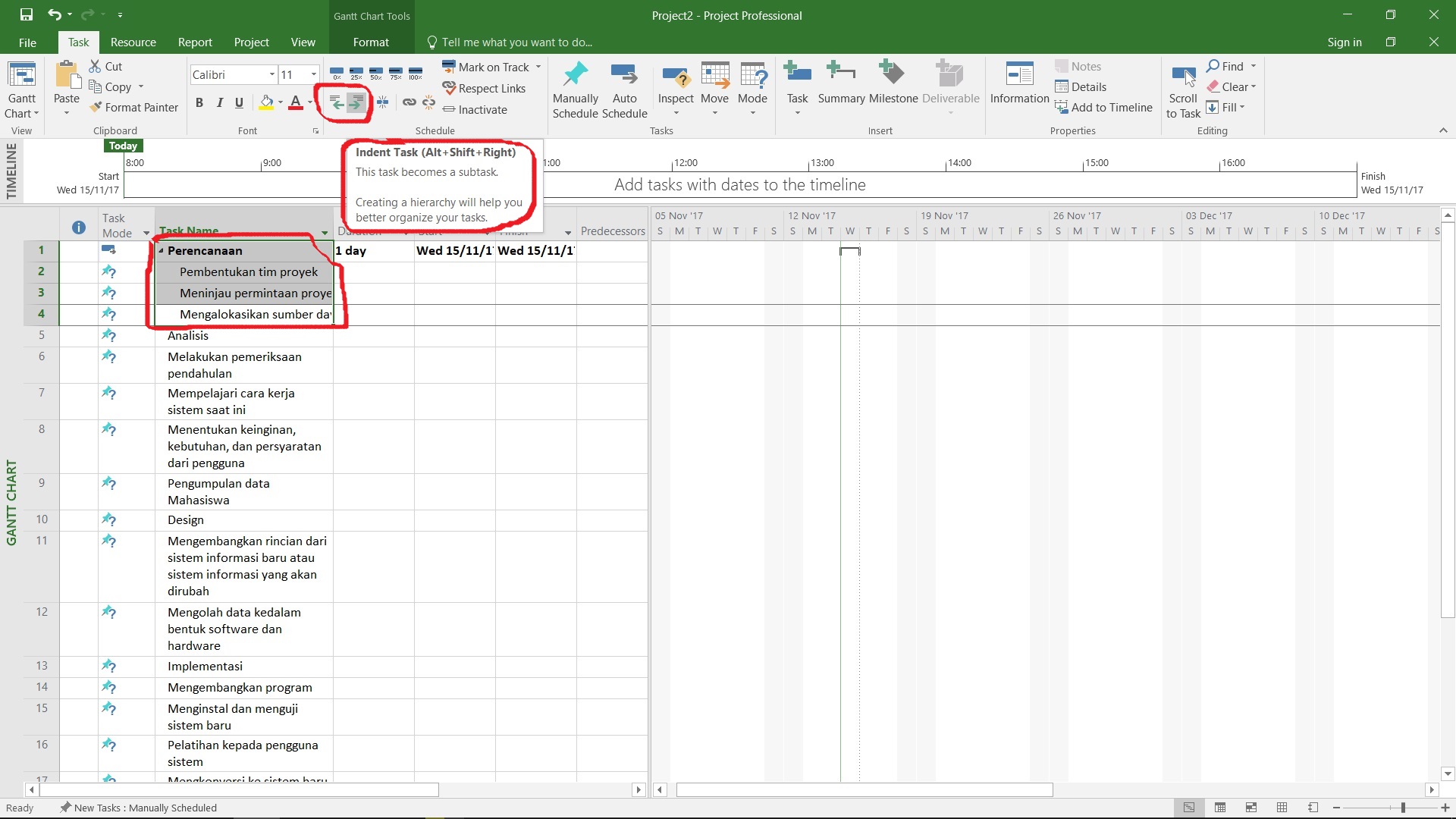Open the File menu
Viewport: 1456px width, 819px height.
click(x=27, y=42)
